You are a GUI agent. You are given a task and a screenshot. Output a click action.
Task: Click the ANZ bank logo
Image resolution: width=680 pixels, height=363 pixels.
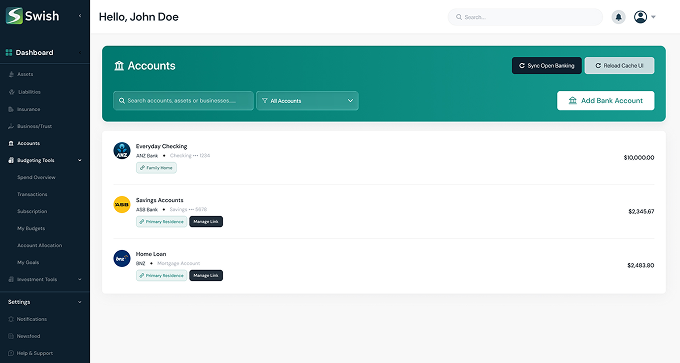[x=122, y=150]
